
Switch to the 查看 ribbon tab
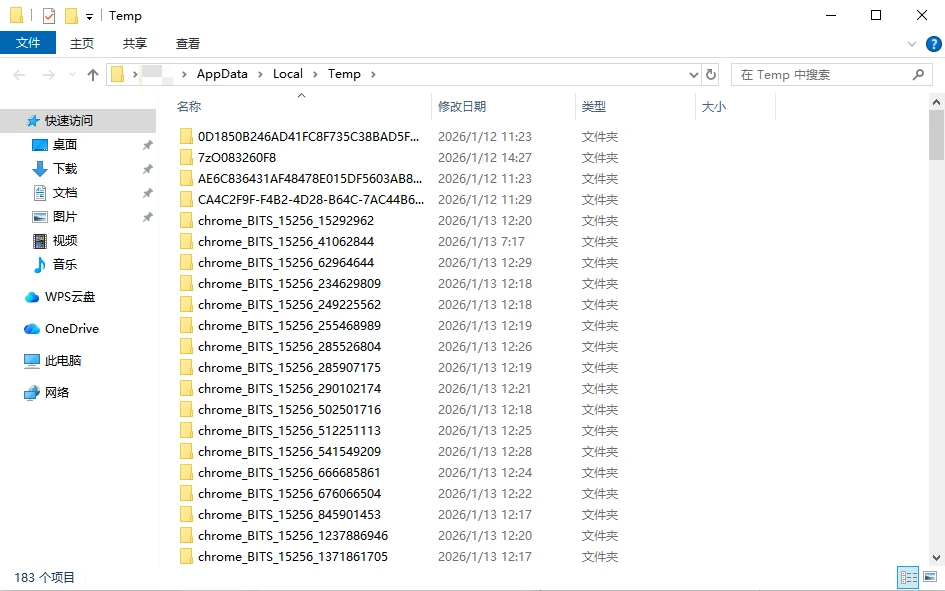[187, 43]
